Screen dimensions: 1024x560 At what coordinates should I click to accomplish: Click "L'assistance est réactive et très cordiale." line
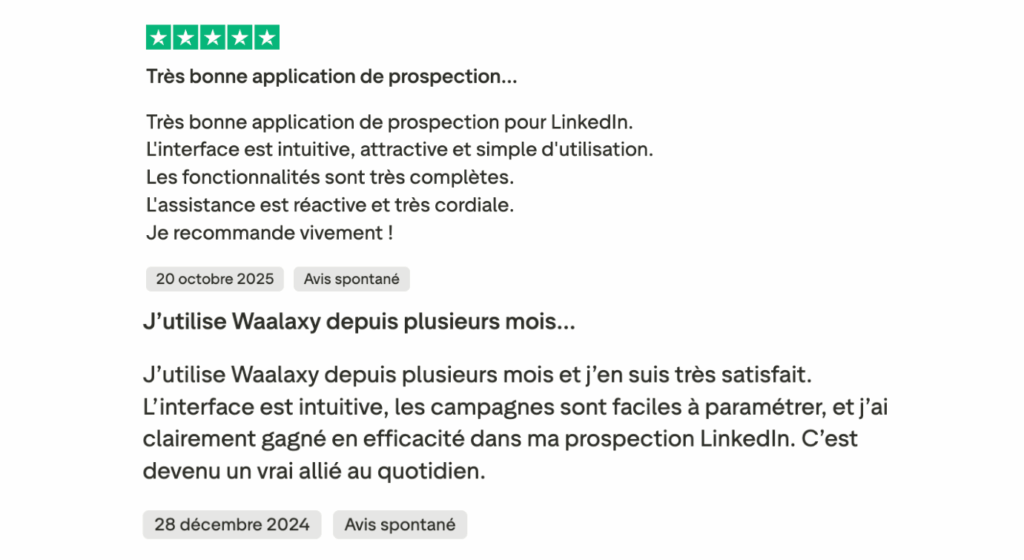pos(329,207)
